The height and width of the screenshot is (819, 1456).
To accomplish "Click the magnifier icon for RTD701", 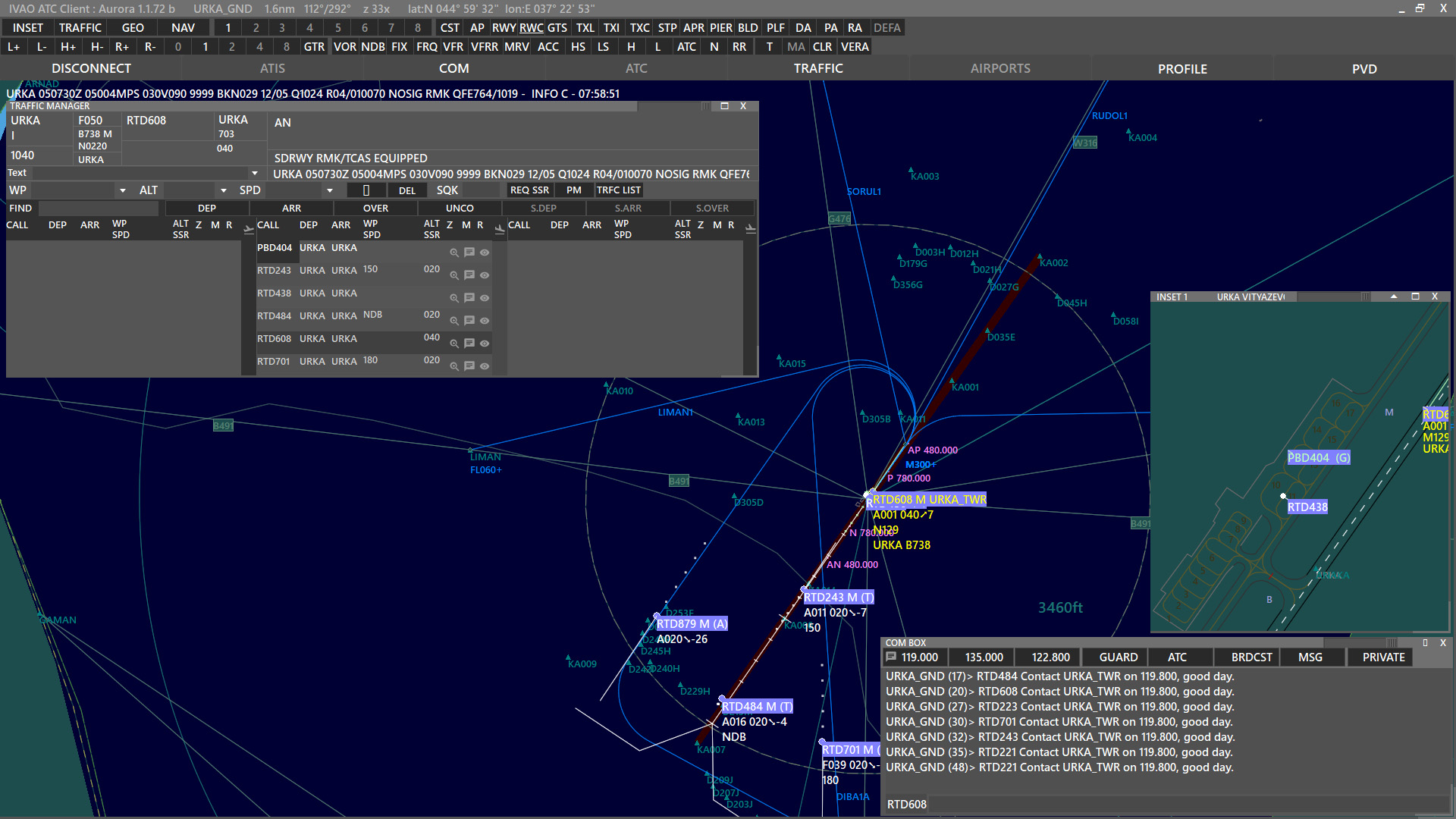I will 454,365.
